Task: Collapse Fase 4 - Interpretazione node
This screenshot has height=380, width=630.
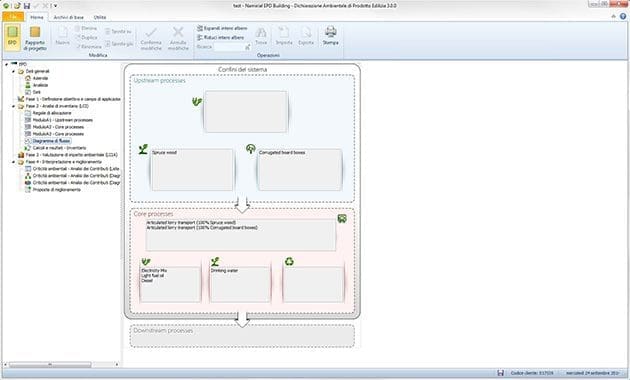Action: pyautogui.click(x=14, y=162)
